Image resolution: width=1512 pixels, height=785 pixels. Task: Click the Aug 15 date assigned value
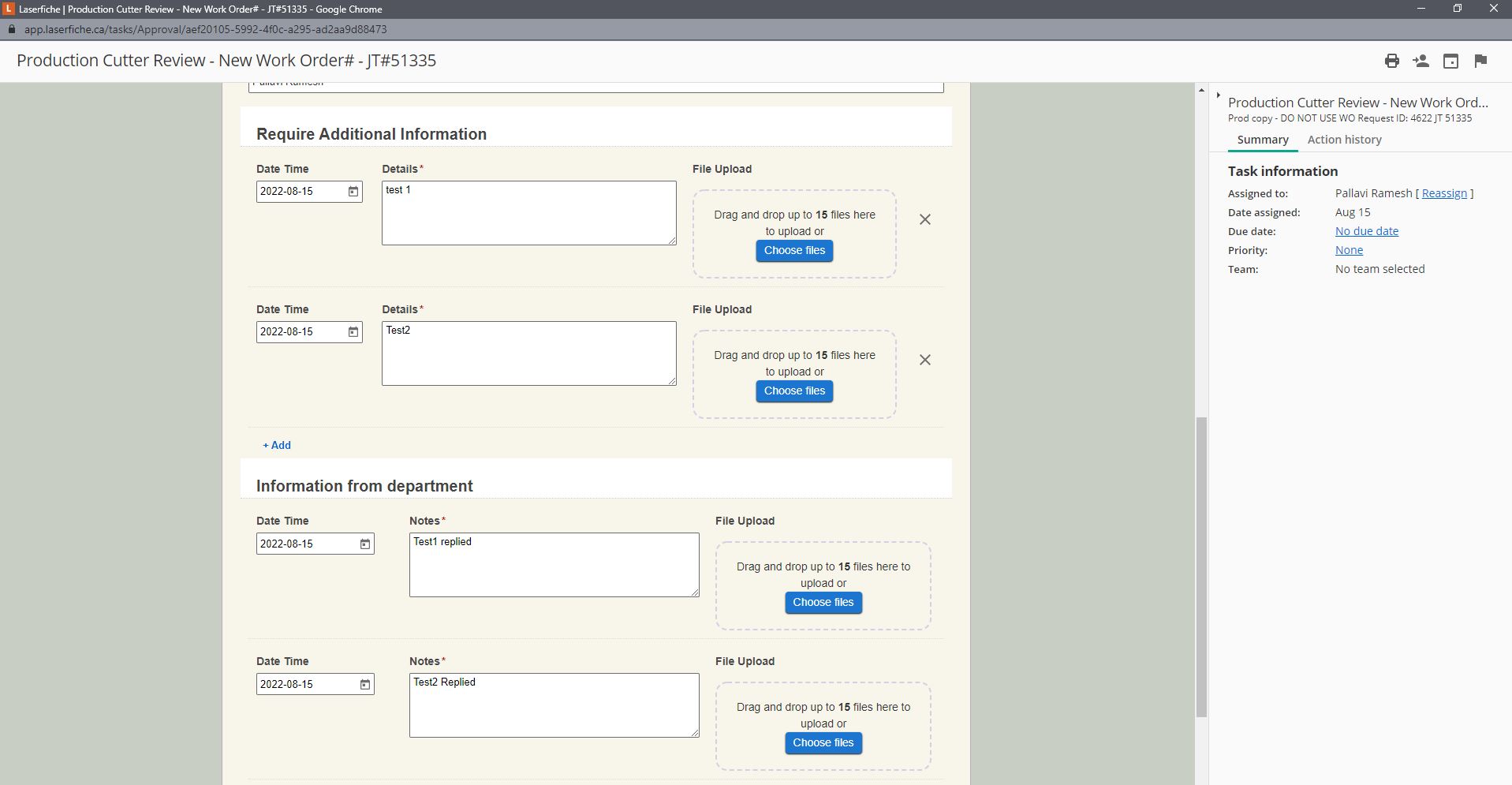pyautogui.click(x=1353, y=212)
